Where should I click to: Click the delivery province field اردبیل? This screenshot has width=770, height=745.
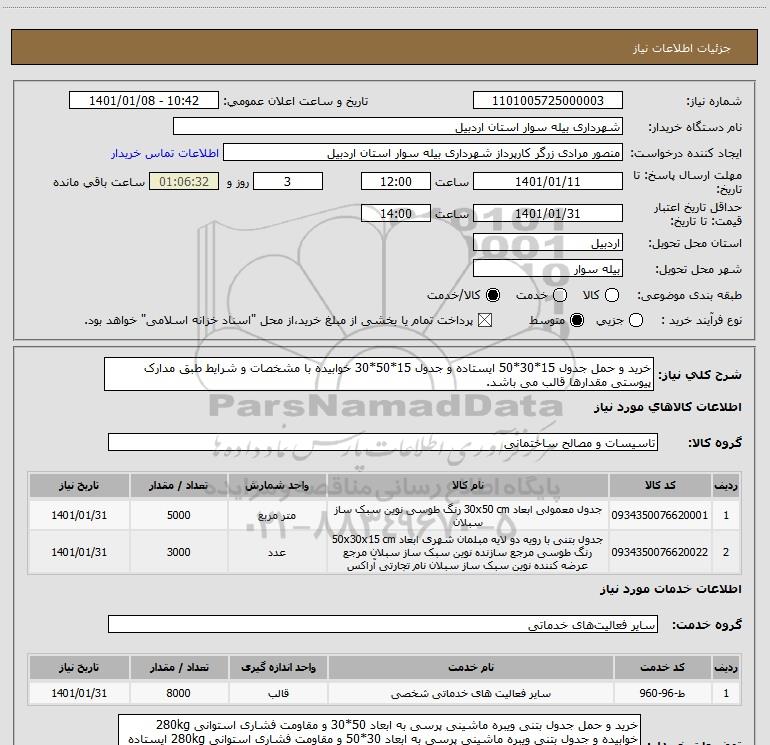click(548, 243)
